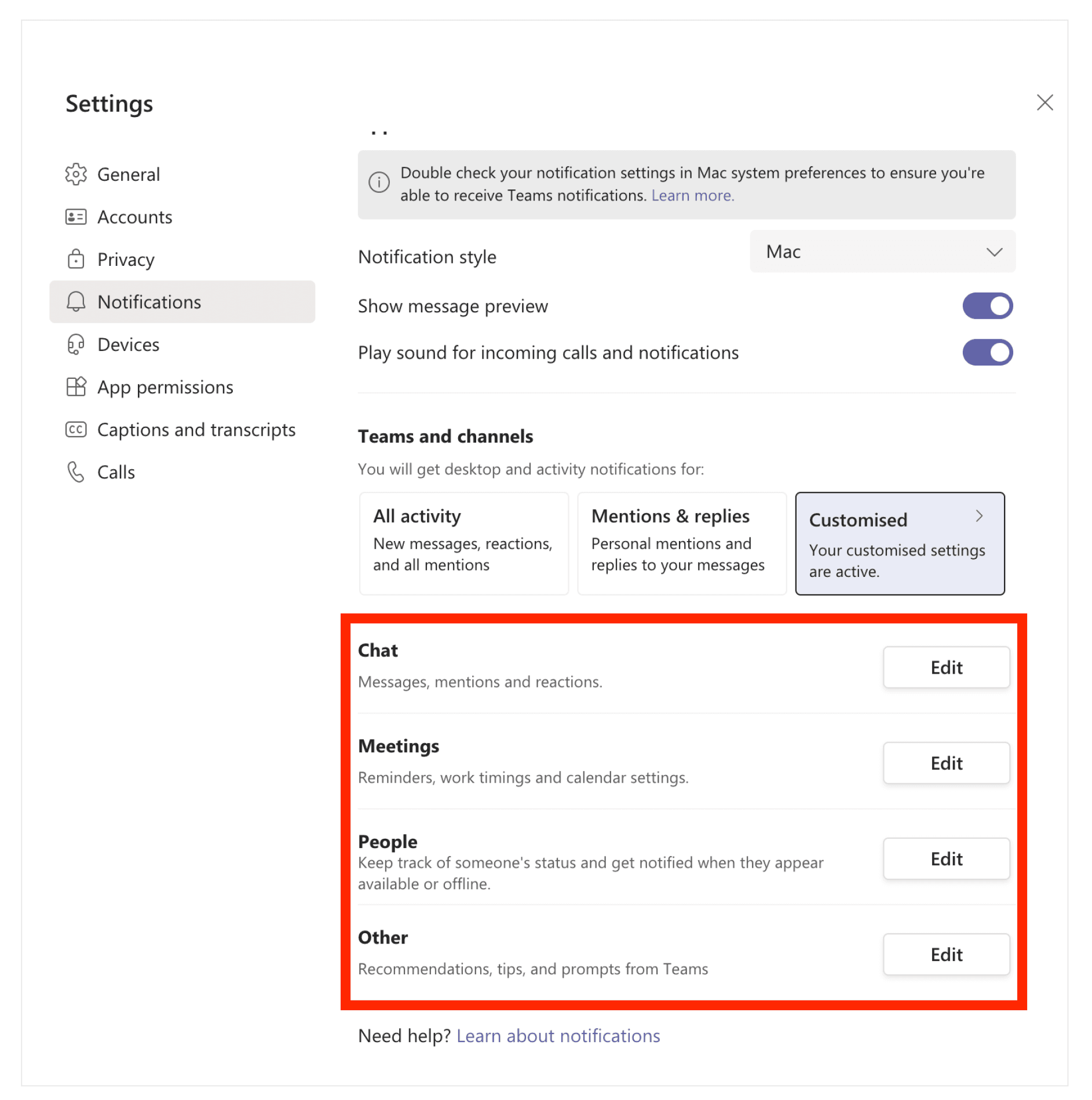This screenshot has width=1092, height=1100.
Task: Click the App permissions icon
Action: pyautogui.click(x=76, y=387)
